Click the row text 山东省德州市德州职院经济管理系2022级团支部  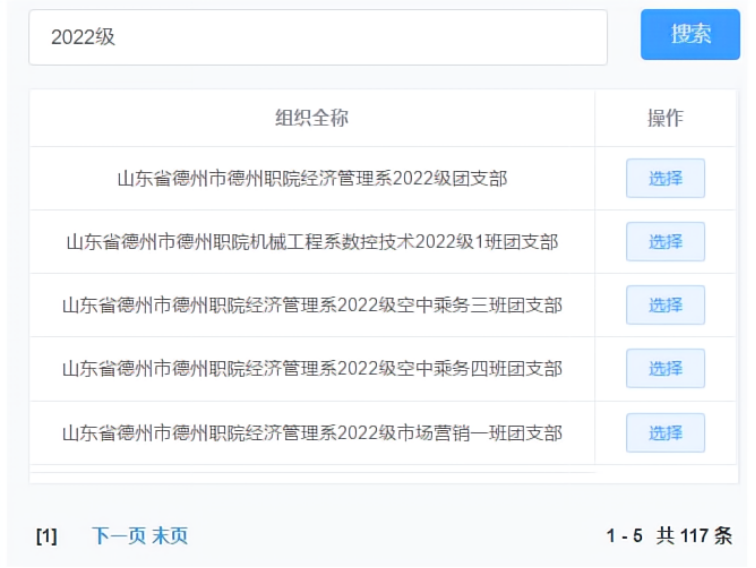(312, 178)
